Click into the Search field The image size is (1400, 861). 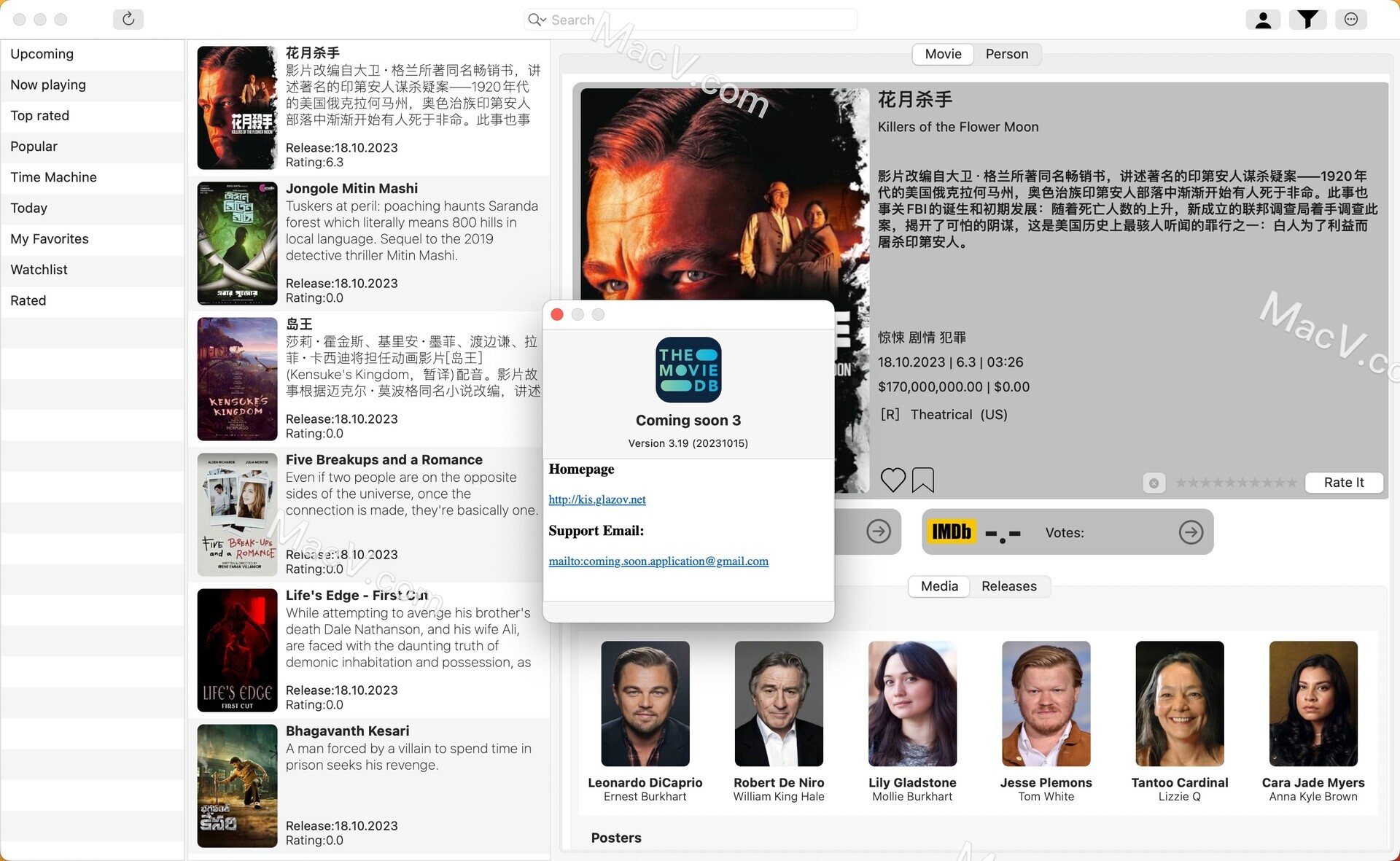coord(690,20)
